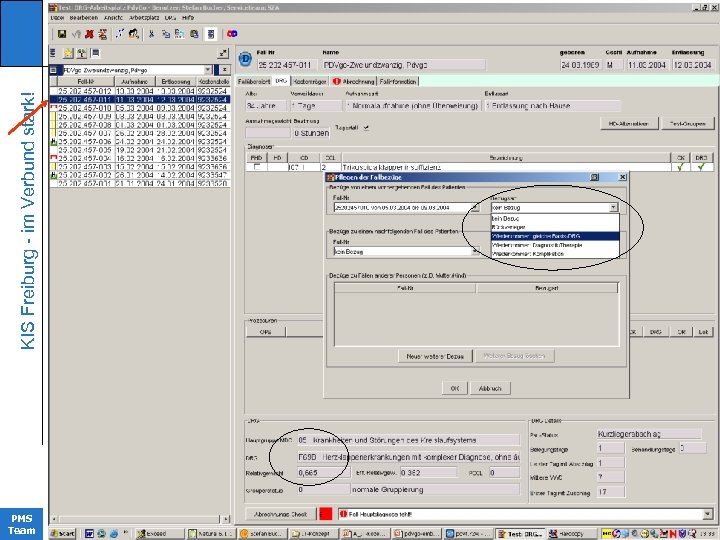Select 'Wiederaufnahme: Diagnostik/Therapie' option

tap(555, 245)
